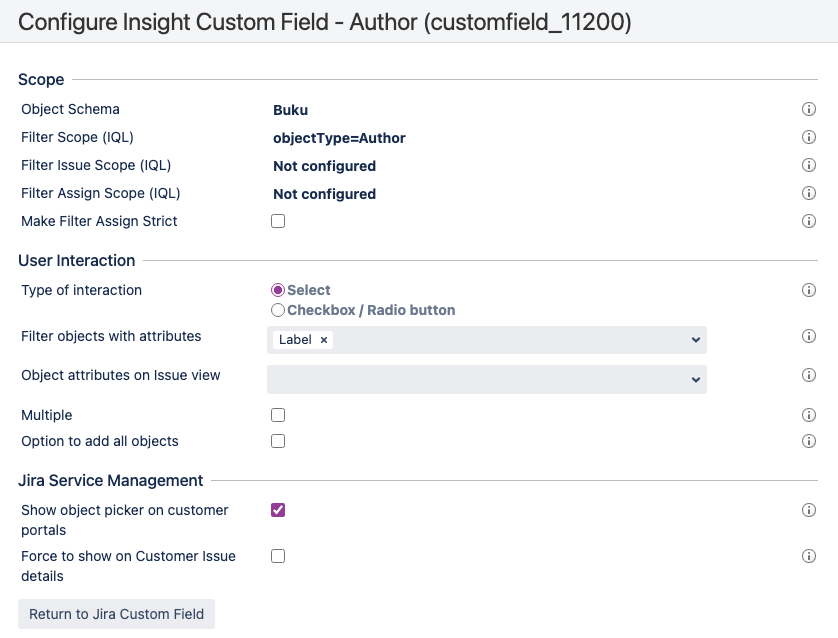Click Return to Jira Custom Field button
This screenshot has width=838, height=638.
pyautogui.click(x=116, y=614)
